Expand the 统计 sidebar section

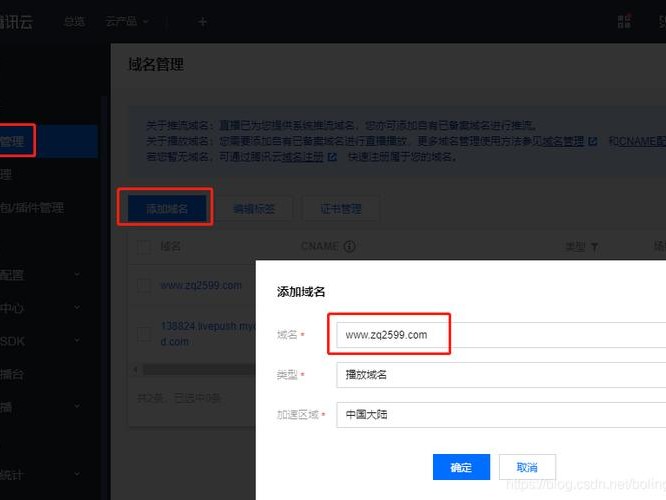point(77,474)
